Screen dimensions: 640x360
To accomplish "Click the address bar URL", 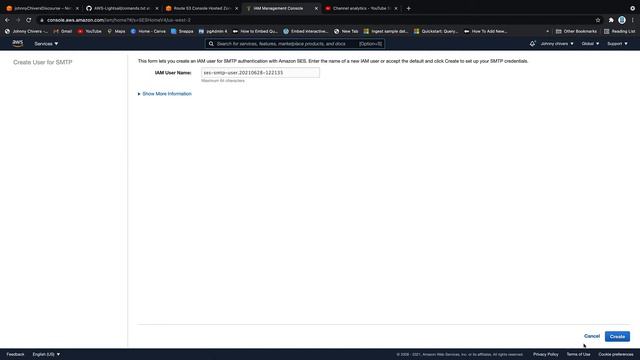I will (118, 20).
